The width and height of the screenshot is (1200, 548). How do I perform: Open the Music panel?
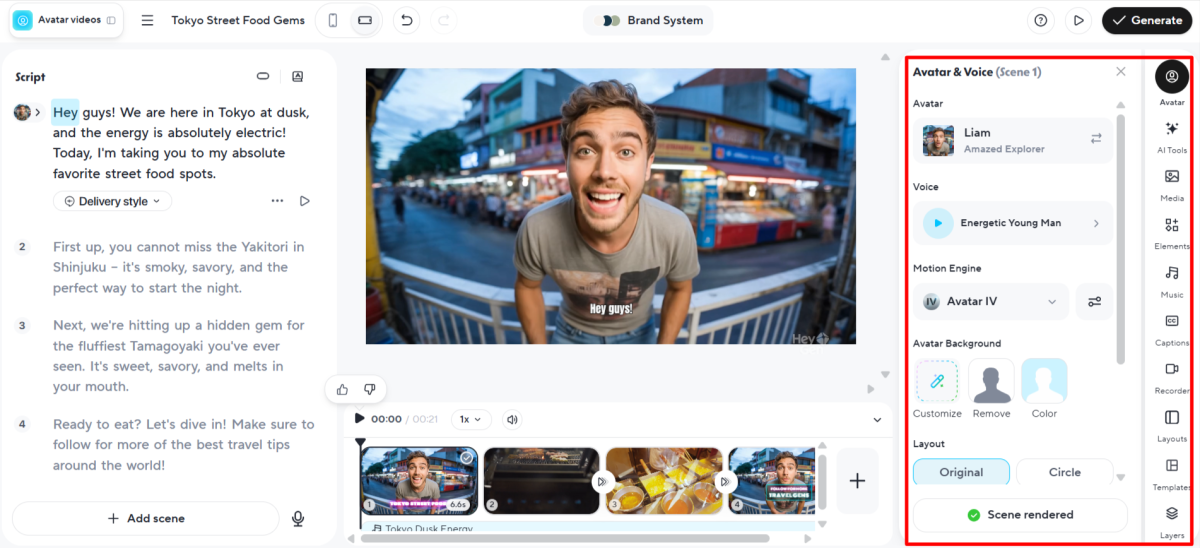(x=1172, y=281)
